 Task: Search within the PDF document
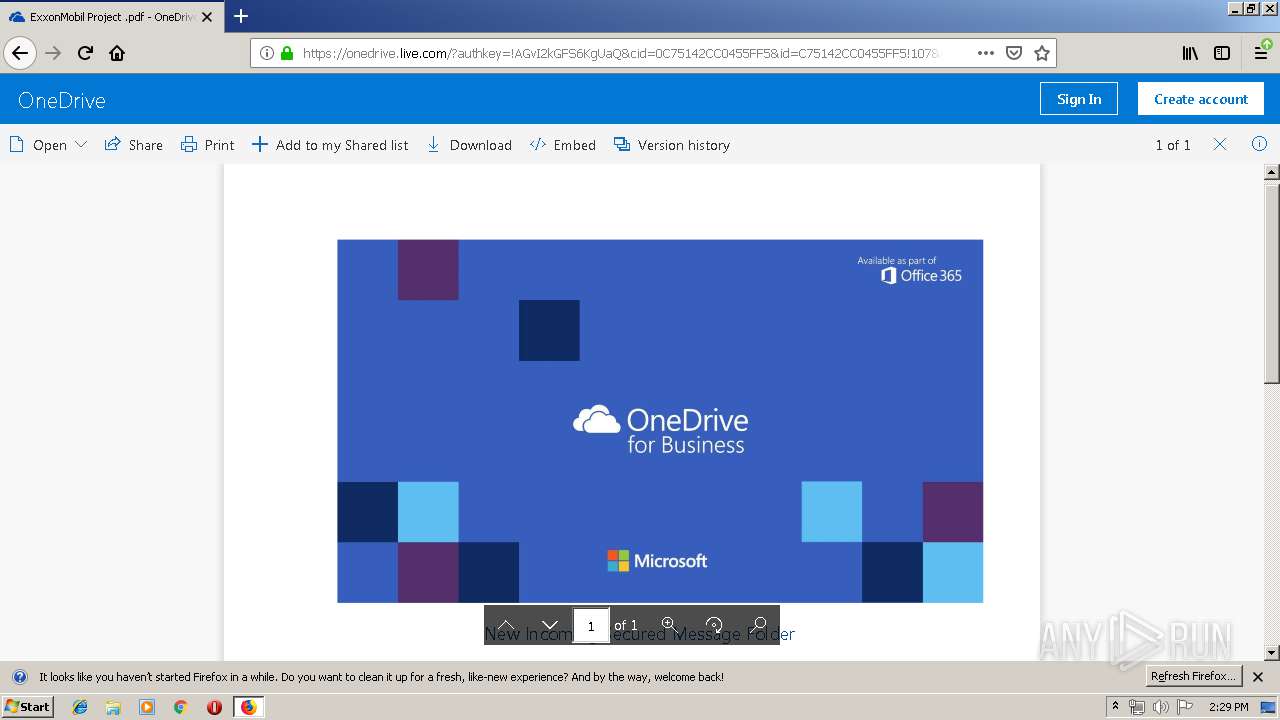pyautogui.click(x=759, y=625)
